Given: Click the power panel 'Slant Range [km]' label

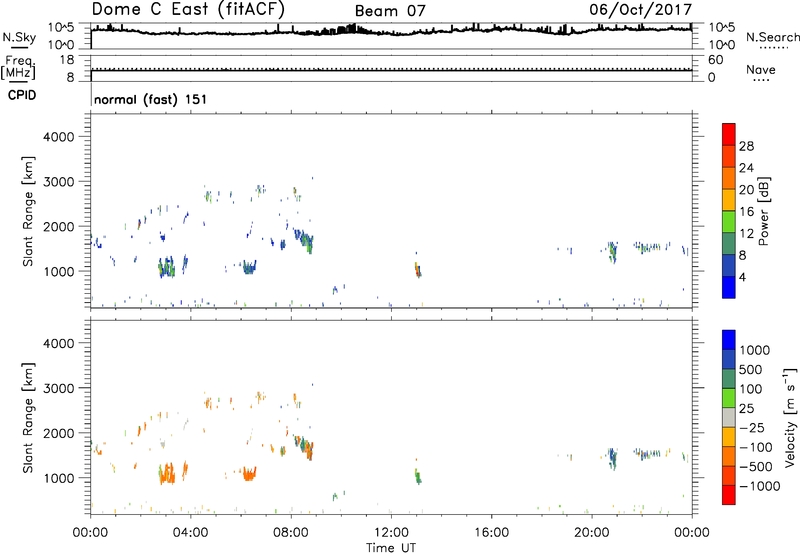Looking at the screenshot, I should pos(28,211).
